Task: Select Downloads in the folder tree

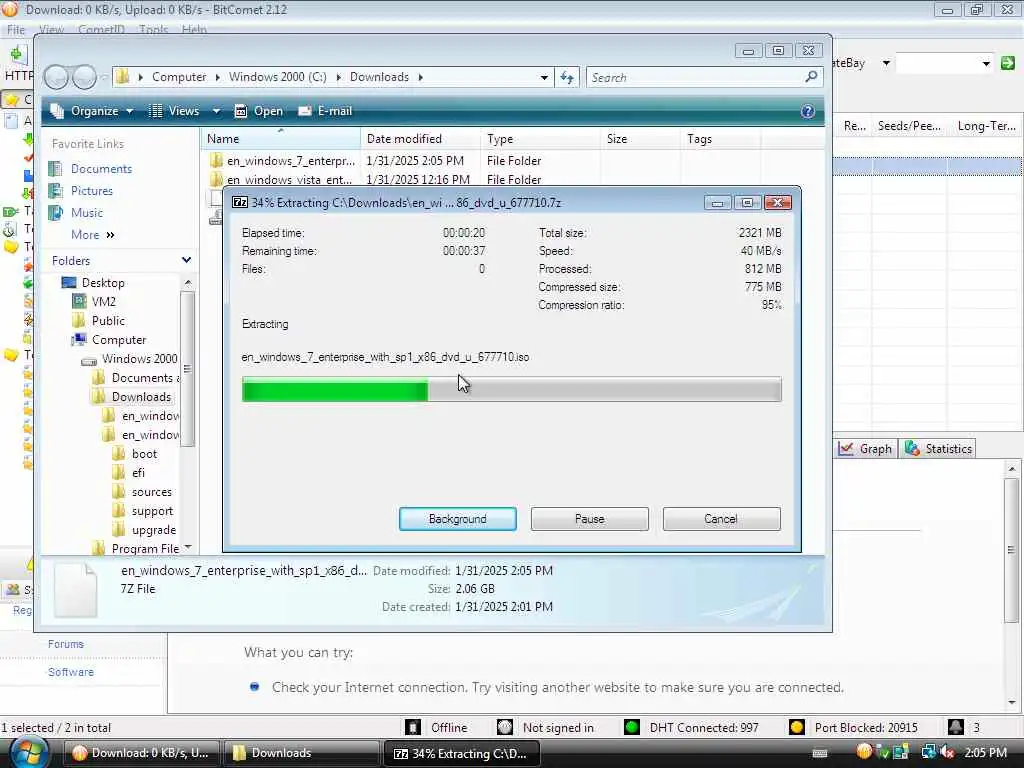Action: pos(140,396)
